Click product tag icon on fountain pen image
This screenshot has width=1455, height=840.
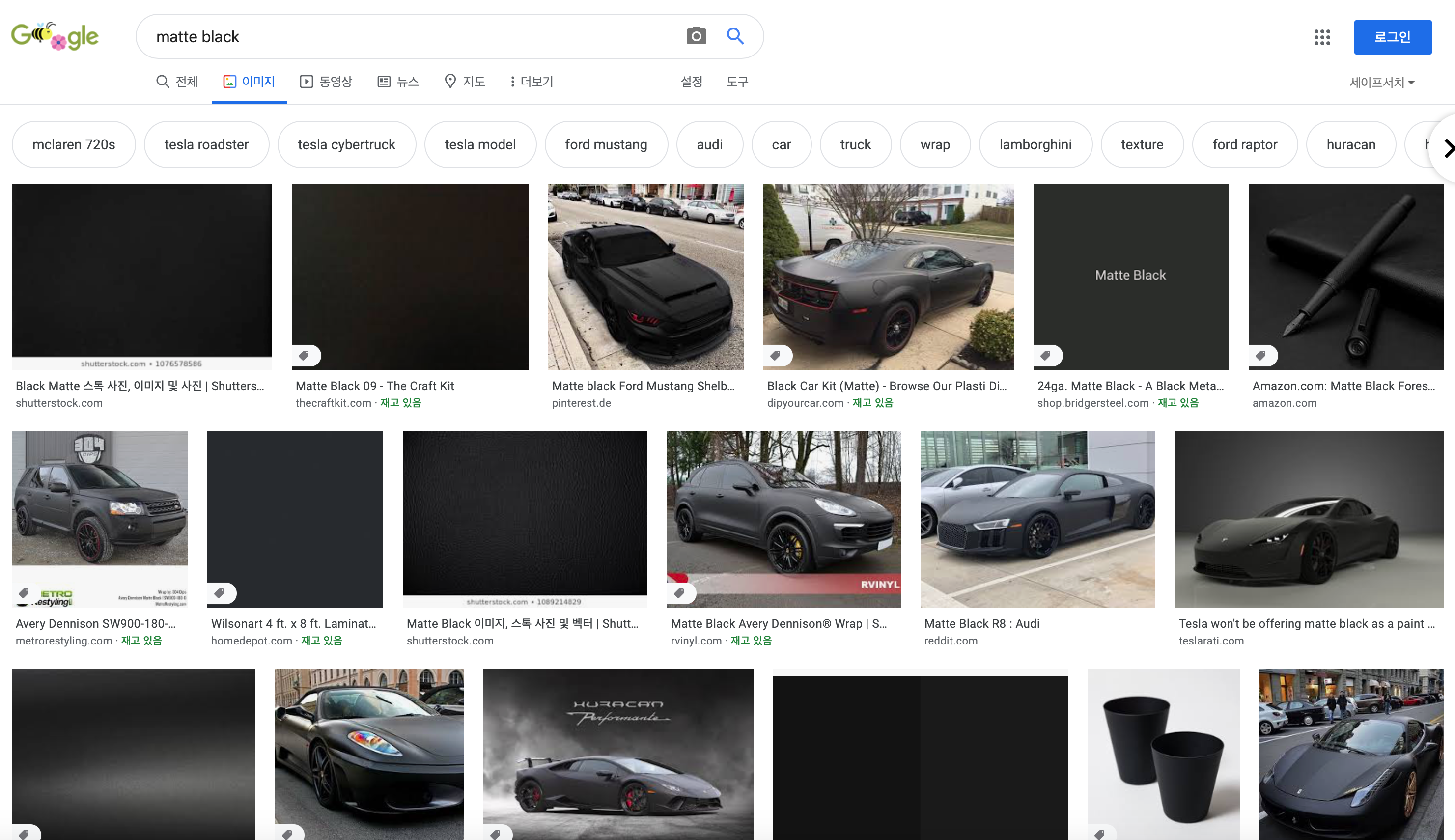tap(1261, 355)
